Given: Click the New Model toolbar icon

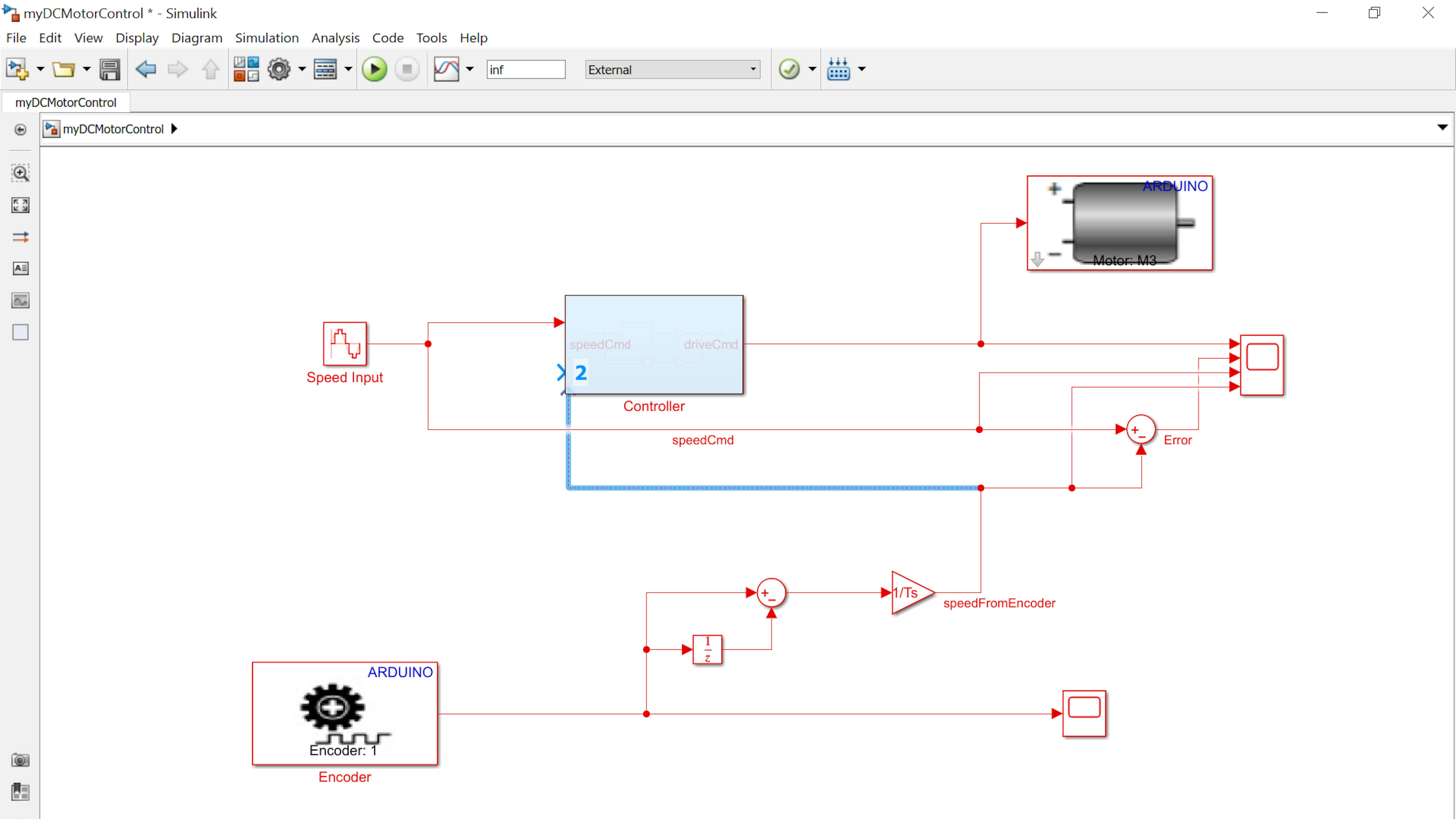Looking at the screenshot, I should tap(17, 69).
